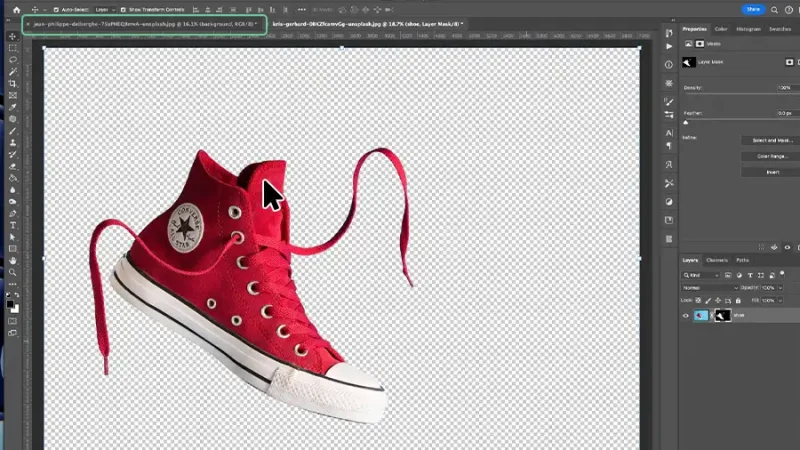This screenshot has height=450, width=800.
Task: Click the Share button
Action: pos(753,10)
